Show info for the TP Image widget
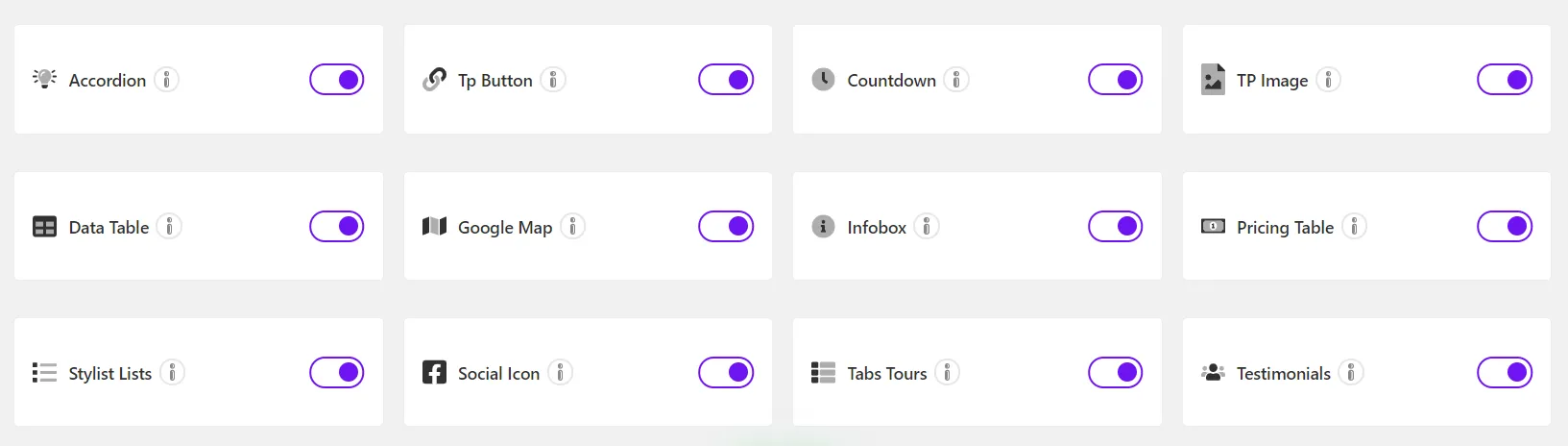Viewport: 1568px width, 446px height. point(1328,80)
